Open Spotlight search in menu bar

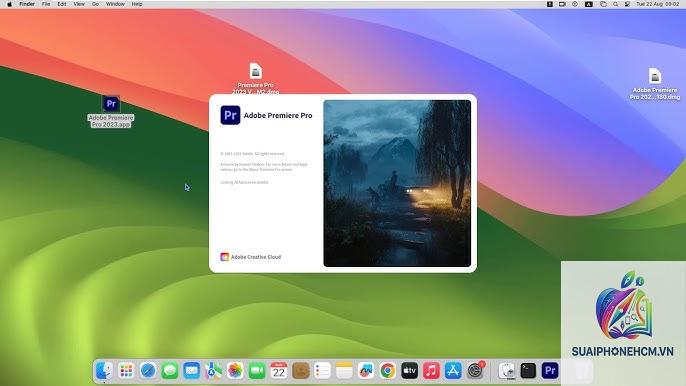click(x=616, y=4)
